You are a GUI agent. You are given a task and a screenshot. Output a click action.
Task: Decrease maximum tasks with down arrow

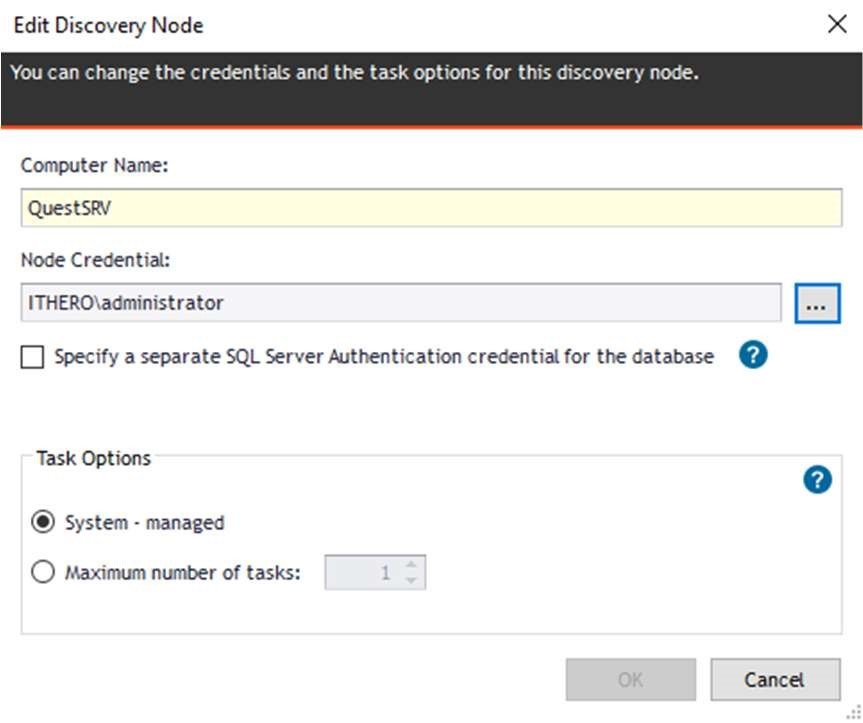pyautogui.click(x=412, y=581)
